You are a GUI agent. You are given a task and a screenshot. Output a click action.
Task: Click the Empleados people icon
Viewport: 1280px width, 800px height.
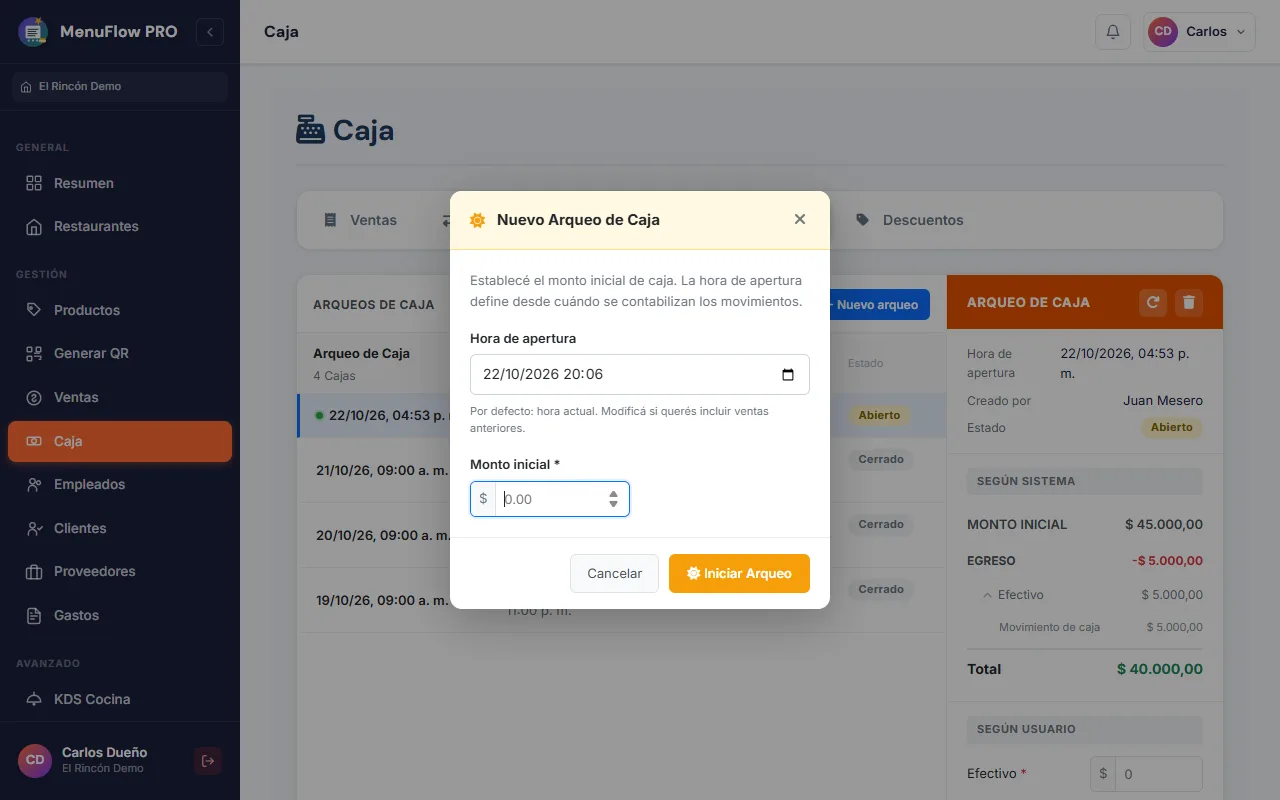coord(34,484)
